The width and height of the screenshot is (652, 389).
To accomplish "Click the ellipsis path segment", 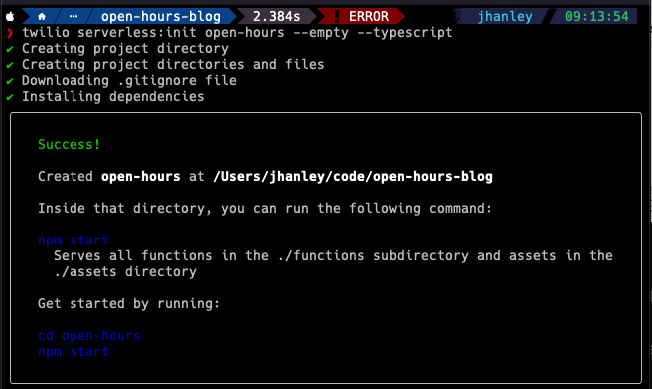I will pyautogui.click(x=74, y=17).
